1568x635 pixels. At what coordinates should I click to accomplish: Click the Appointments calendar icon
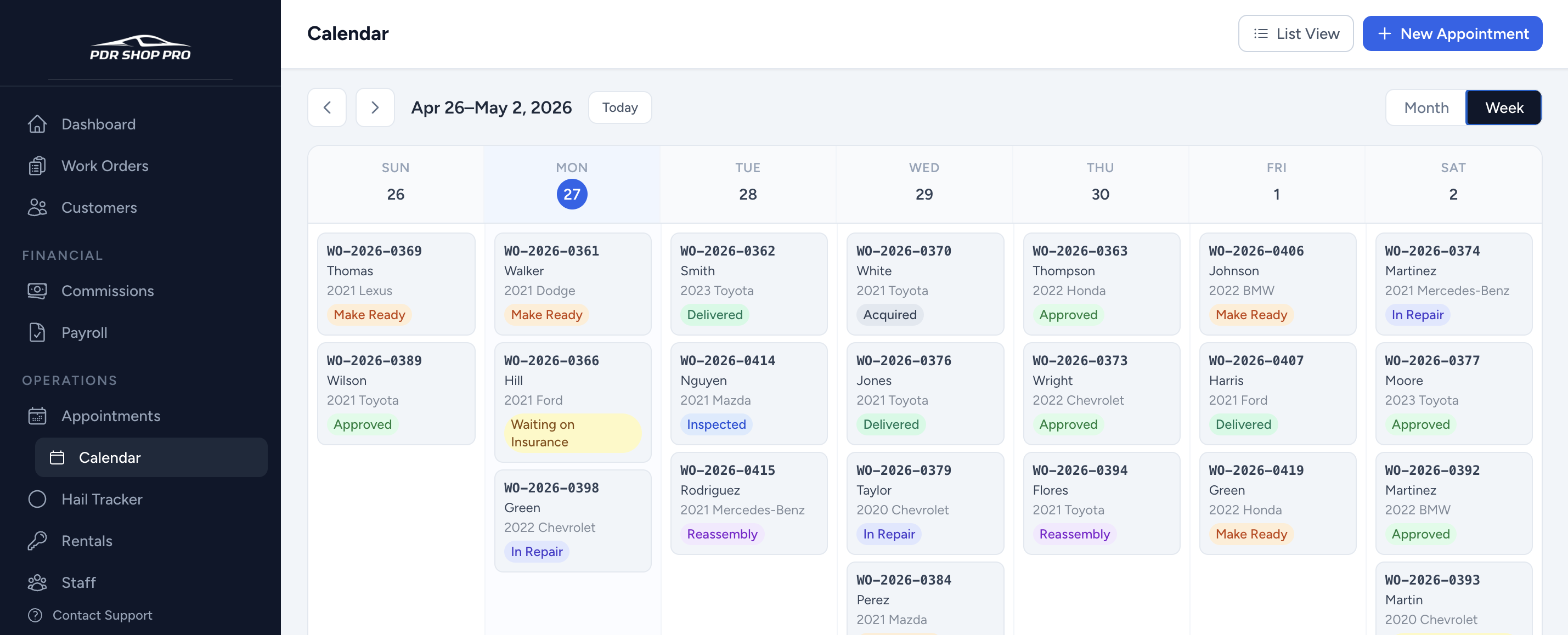[37, 416]
